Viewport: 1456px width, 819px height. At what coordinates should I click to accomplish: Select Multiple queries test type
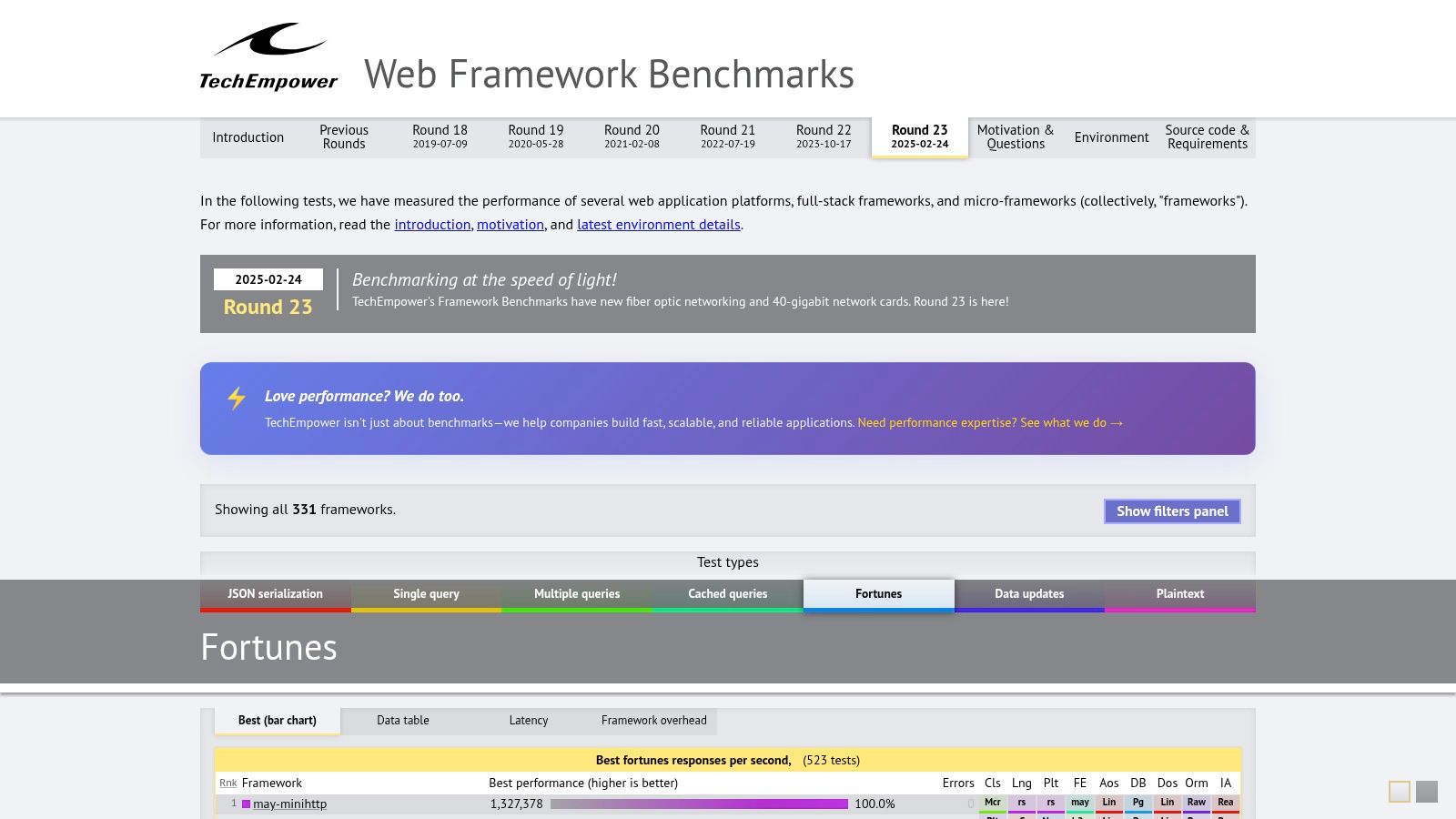[x=577, y=594]
